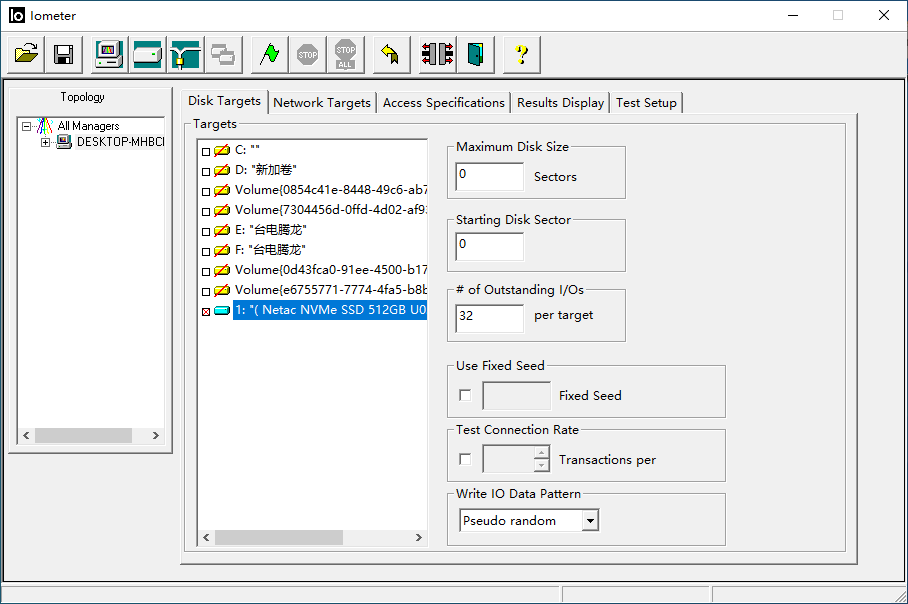Click the D: drive crossed disk icon
This screenshot has height=604, width=908.
(x=222, y=170)
